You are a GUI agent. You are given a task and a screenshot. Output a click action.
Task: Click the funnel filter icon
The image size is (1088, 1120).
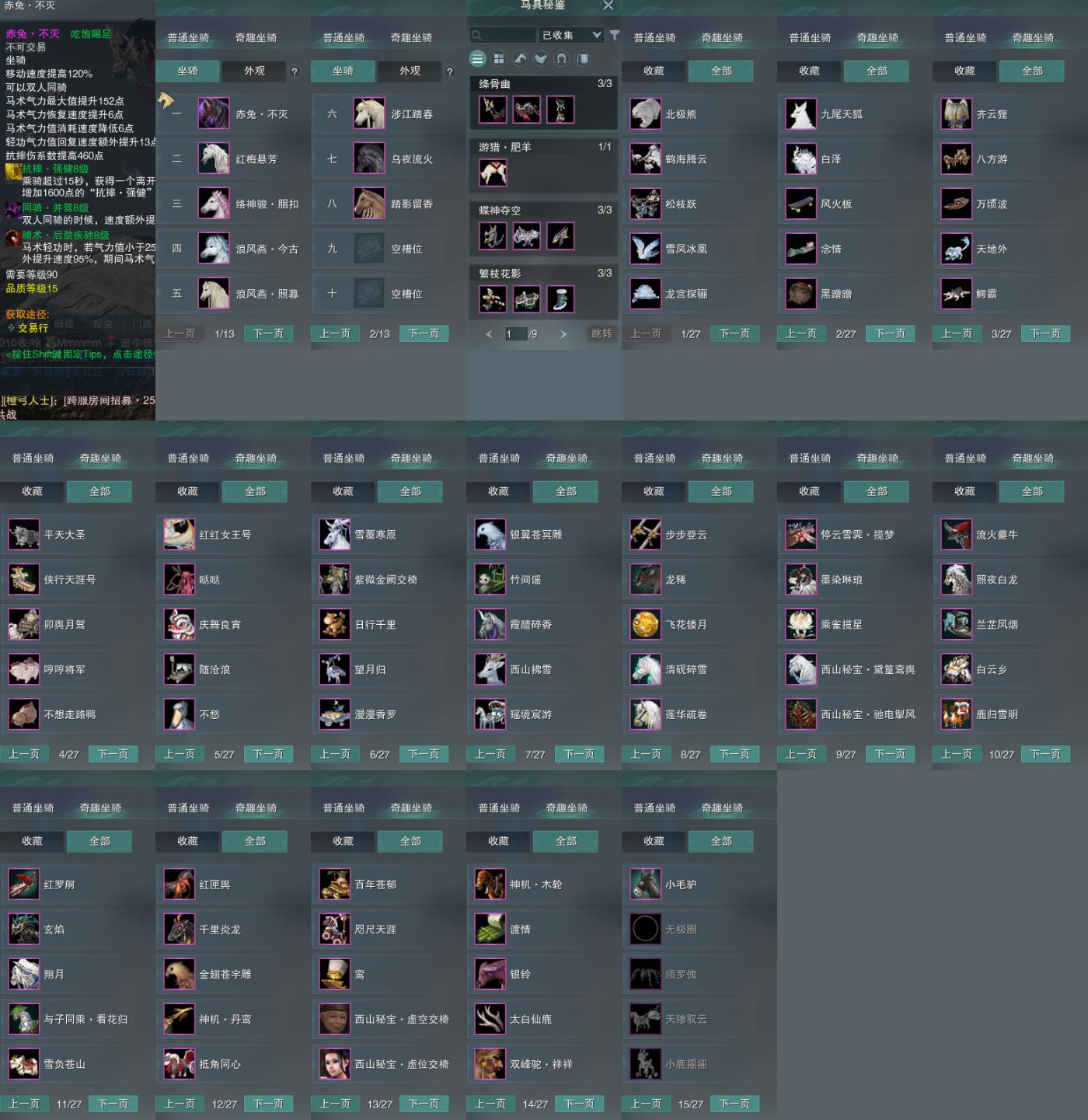[615, 35]
